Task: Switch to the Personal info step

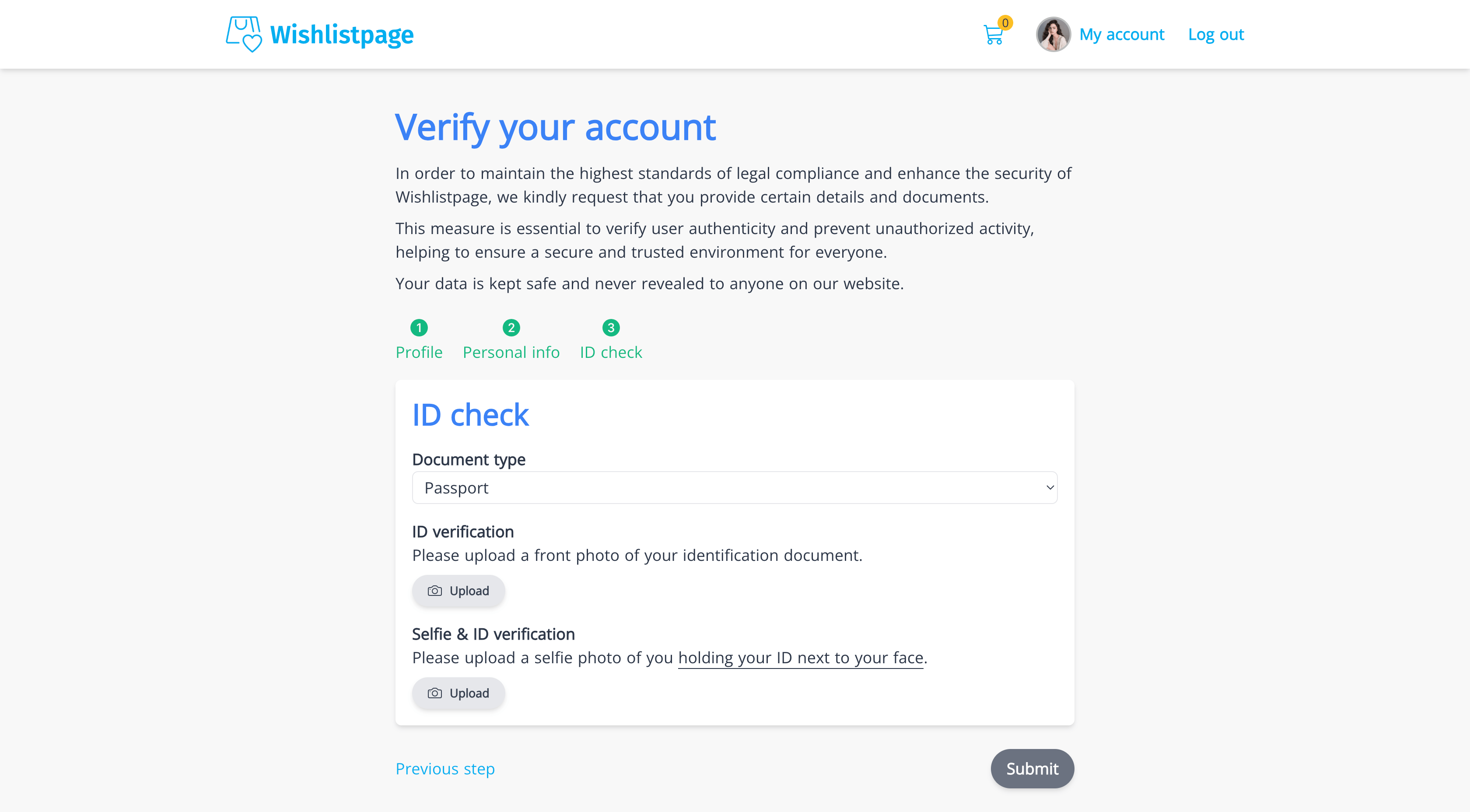Action: [511, 352]
